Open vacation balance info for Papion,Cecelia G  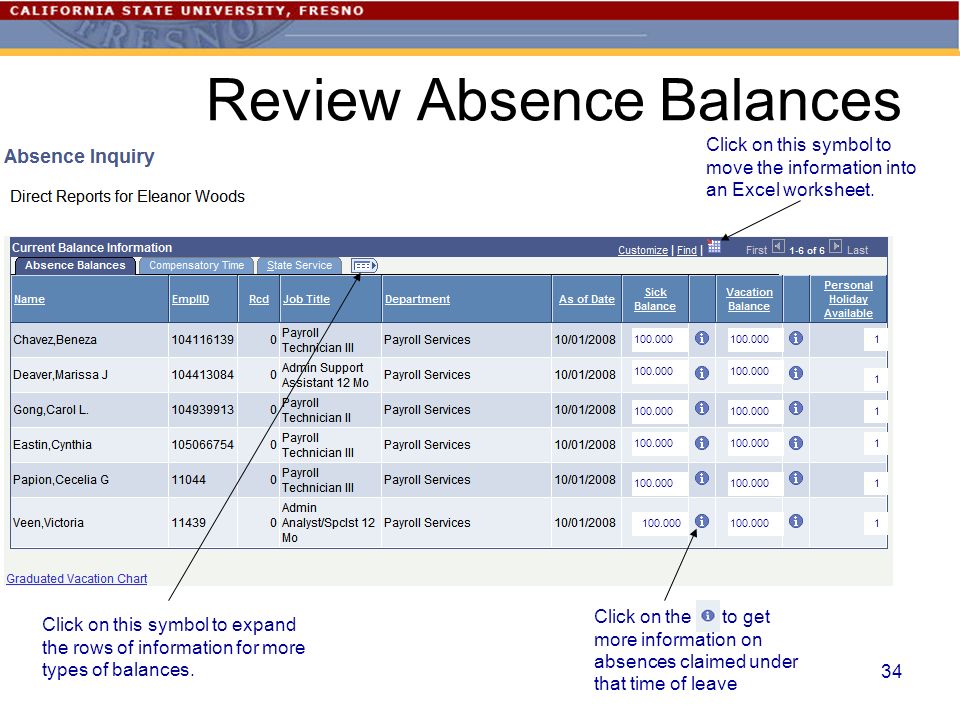[796, 478]
